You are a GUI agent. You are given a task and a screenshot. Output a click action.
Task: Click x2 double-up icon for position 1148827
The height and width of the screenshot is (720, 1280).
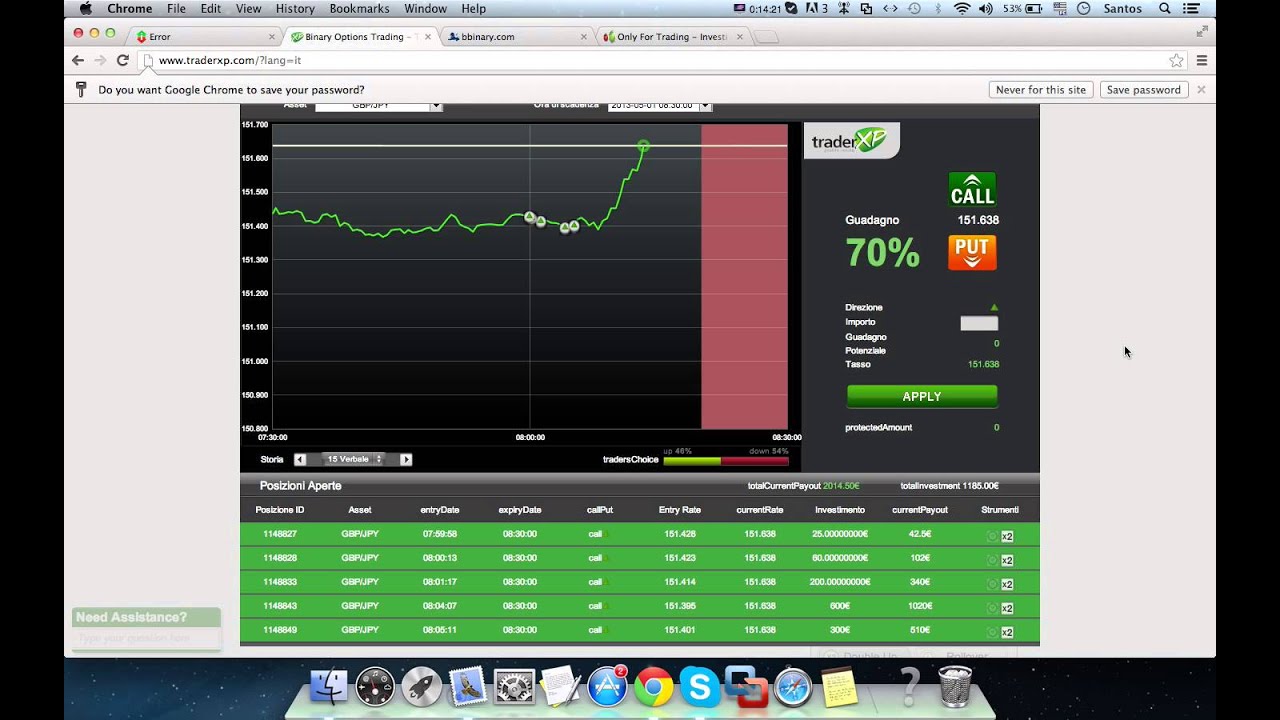pos(1007,536)
